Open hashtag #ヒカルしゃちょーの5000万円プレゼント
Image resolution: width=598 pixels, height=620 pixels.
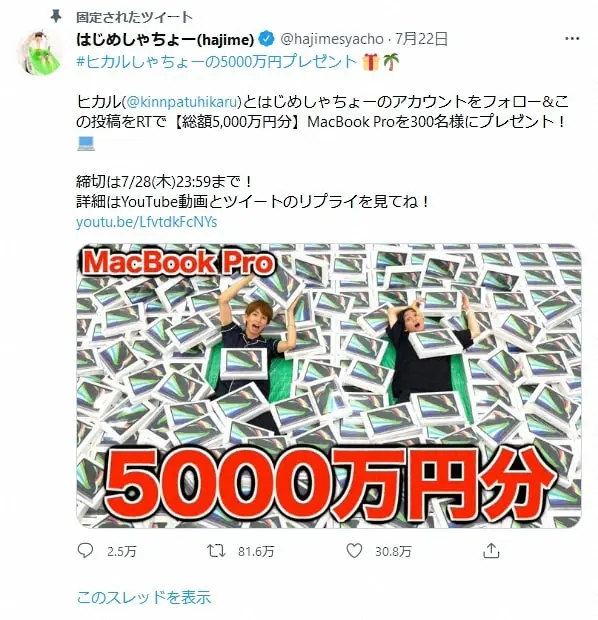point(217,62)
